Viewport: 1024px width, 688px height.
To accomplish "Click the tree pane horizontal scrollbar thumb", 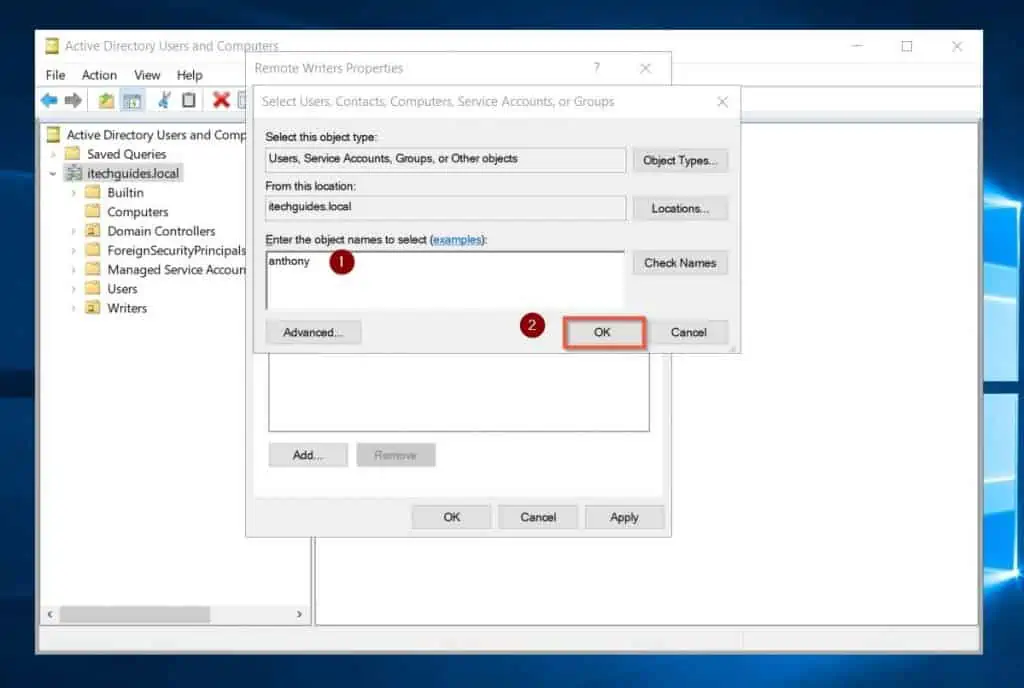I will point(135,614).
